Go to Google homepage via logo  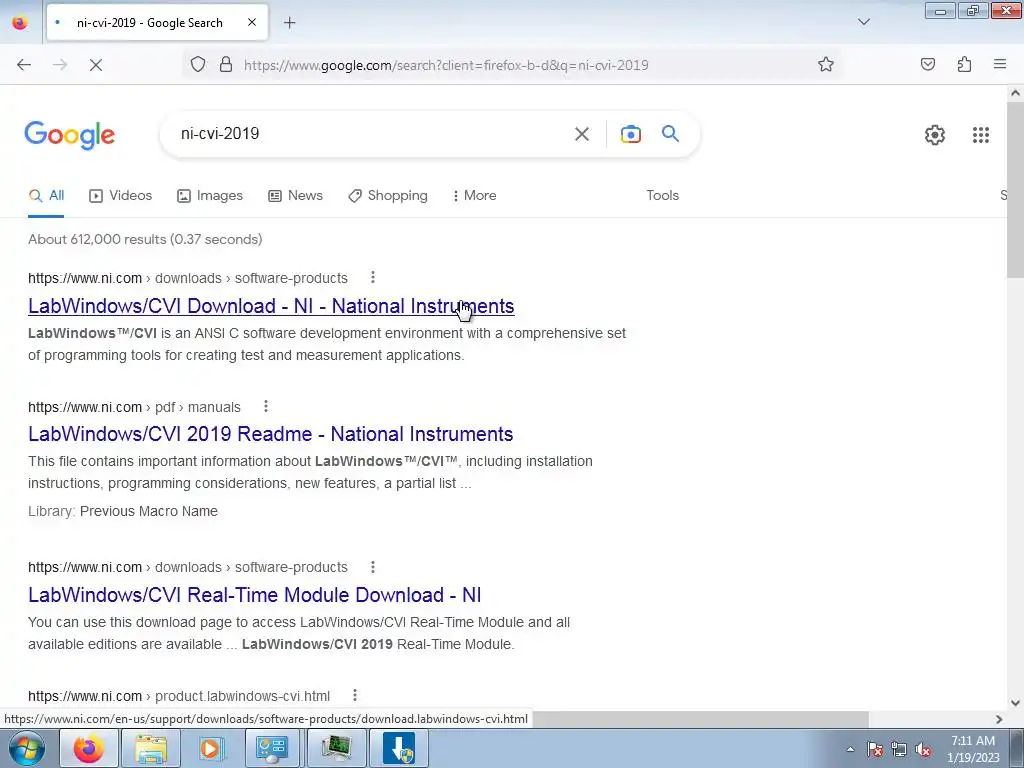[70, 135]
